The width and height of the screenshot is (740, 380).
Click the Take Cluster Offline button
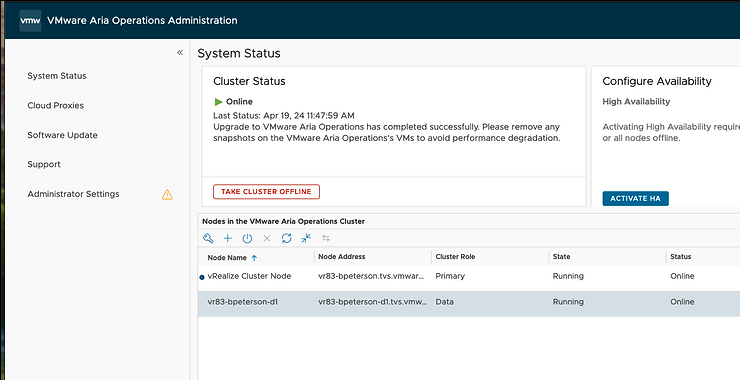coord(266,192)
